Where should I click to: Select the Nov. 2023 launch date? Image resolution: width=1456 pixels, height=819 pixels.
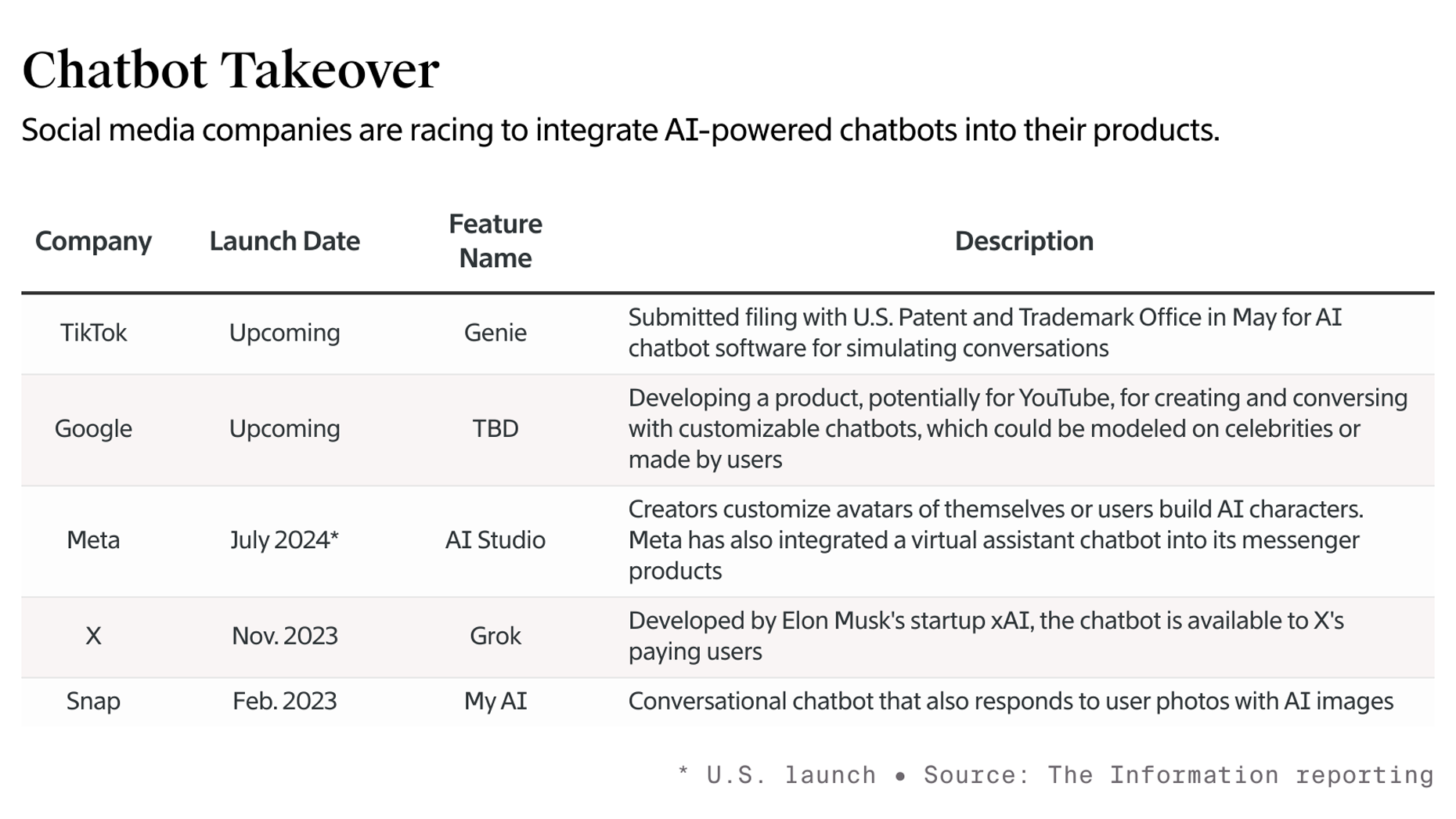tap(284, 636)
